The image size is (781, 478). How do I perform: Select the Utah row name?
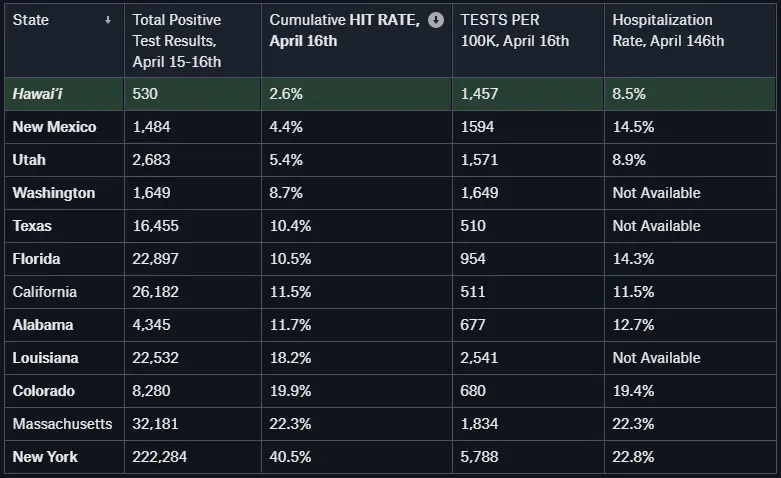(x=29, y=160)
